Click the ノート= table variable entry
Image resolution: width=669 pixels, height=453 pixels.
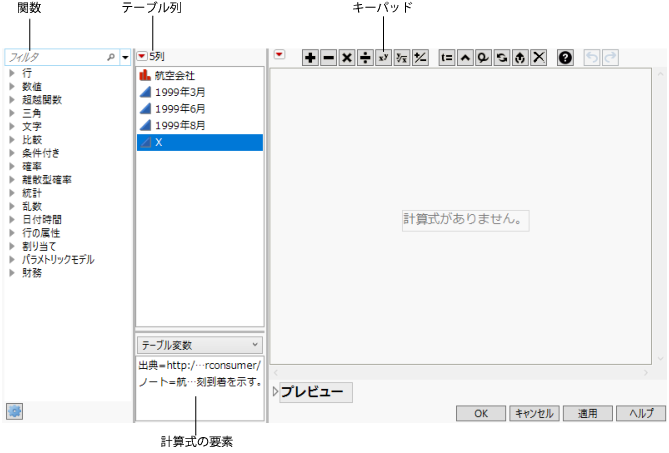pos(200,382)
